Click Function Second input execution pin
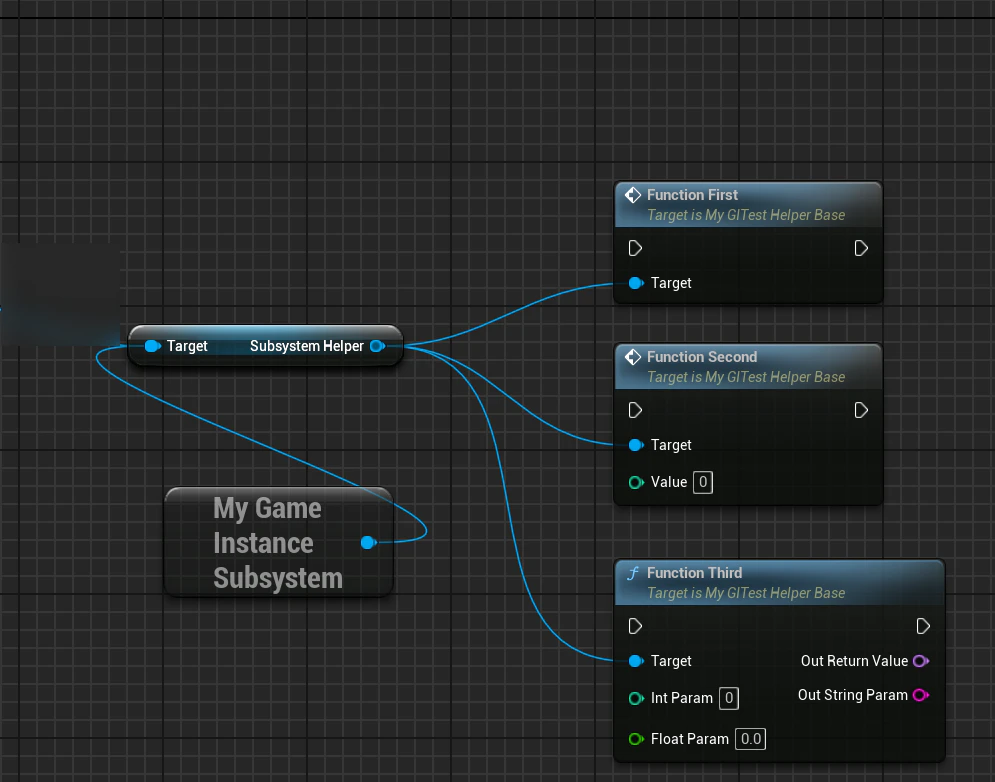 pyautogui.click(x=635, y=410)
